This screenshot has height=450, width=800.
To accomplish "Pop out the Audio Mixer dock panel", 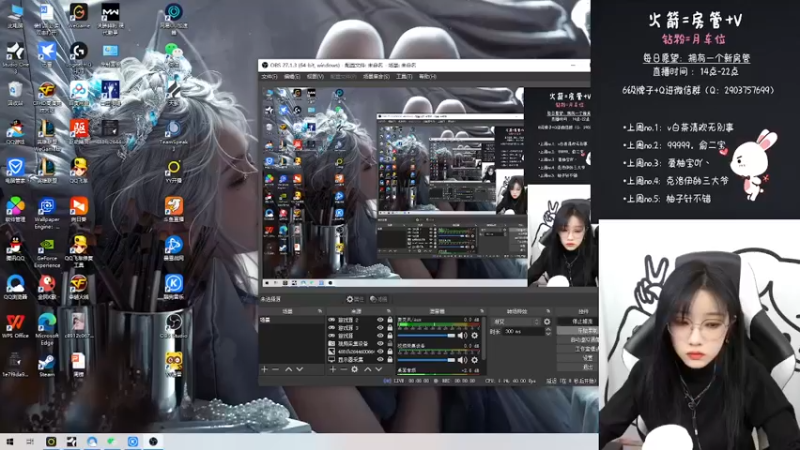I will click(x=482, y=311).
